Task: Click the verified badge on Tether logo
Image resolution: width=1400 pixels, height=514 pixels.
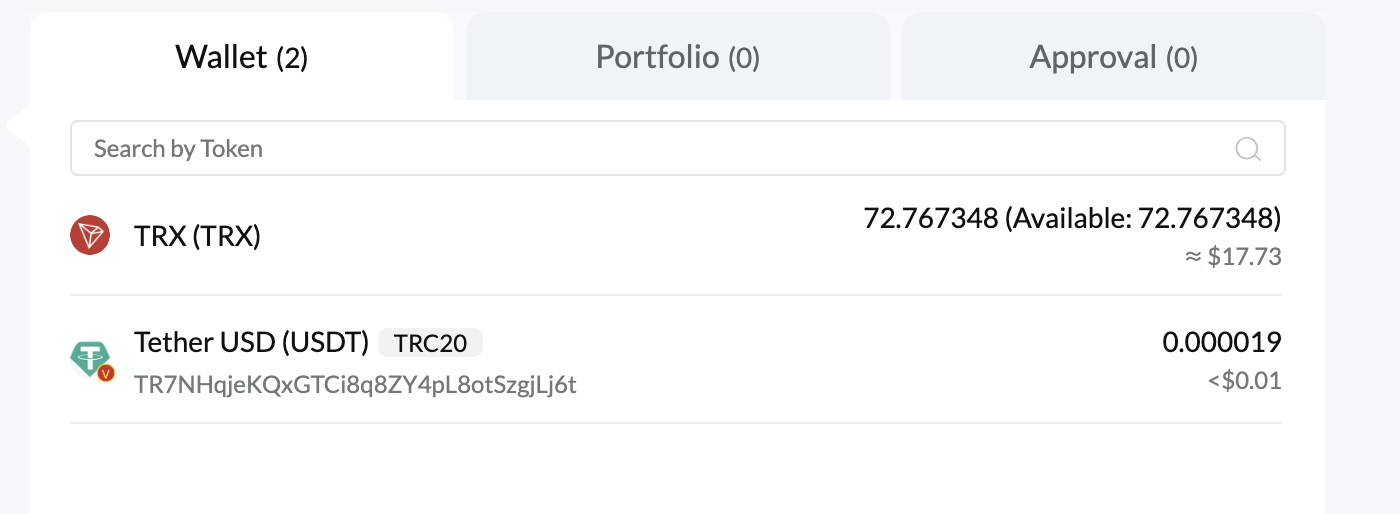Action: (x=106, y=373)
